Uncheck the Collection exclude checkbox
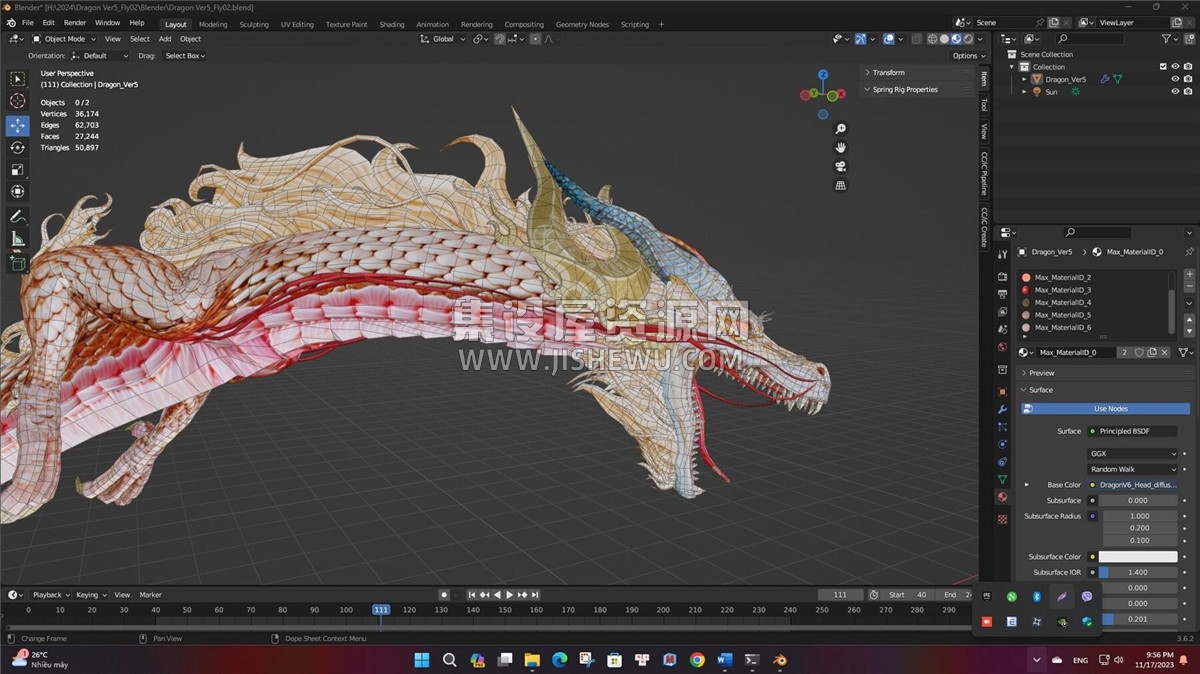This screenshot has height=674, width=1200. (1163, 67)
